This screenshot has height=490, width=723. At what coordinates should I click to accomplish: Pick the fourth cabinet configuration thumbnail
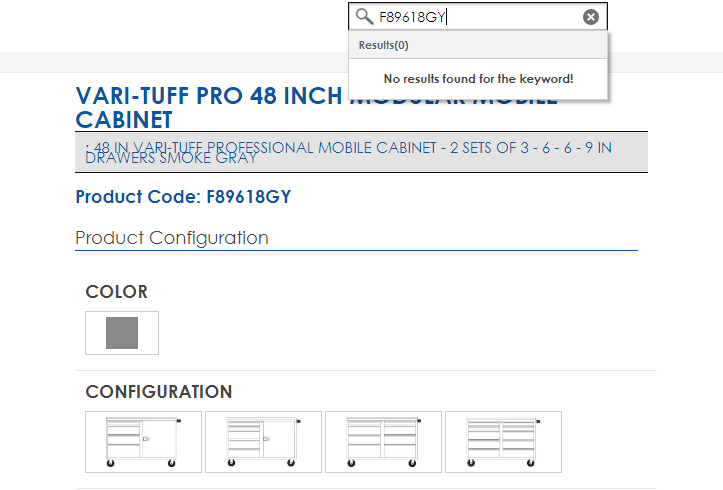point(503,441)
